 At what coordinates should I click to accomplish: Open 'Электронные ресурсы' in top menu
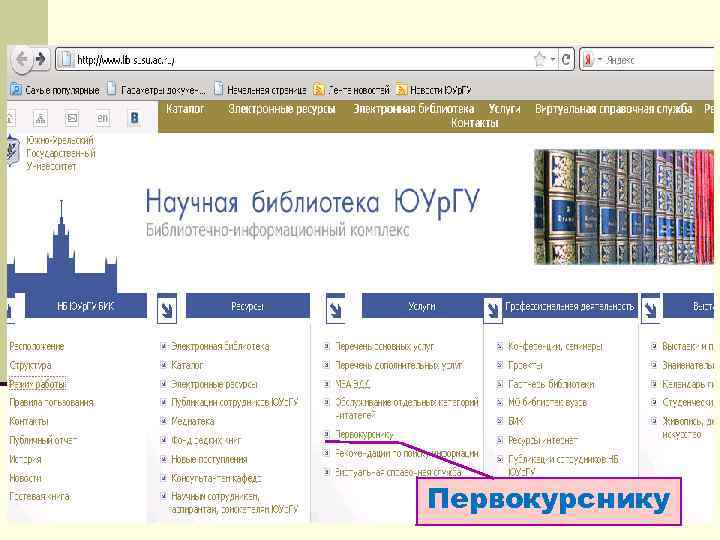(282, 109)
